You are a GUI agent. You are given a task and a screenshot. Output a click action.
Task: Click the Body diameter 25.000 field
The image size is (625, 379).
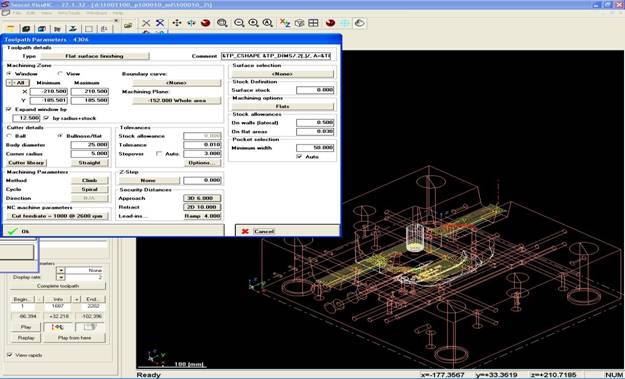pos(90,145)
